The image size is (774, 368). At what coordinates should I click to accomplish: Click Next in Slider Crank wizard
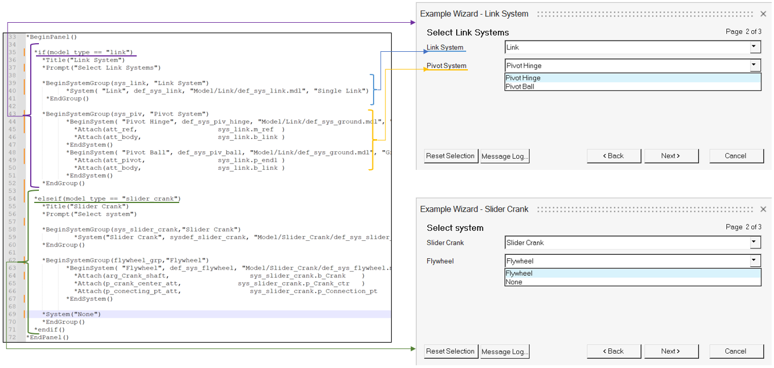[x=671, y=351]
